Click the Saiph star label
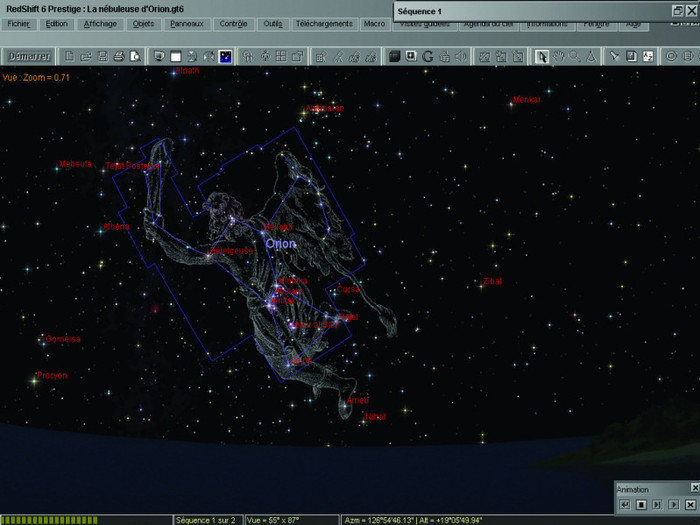The image size is (700, 525). [x=300, y=360]
